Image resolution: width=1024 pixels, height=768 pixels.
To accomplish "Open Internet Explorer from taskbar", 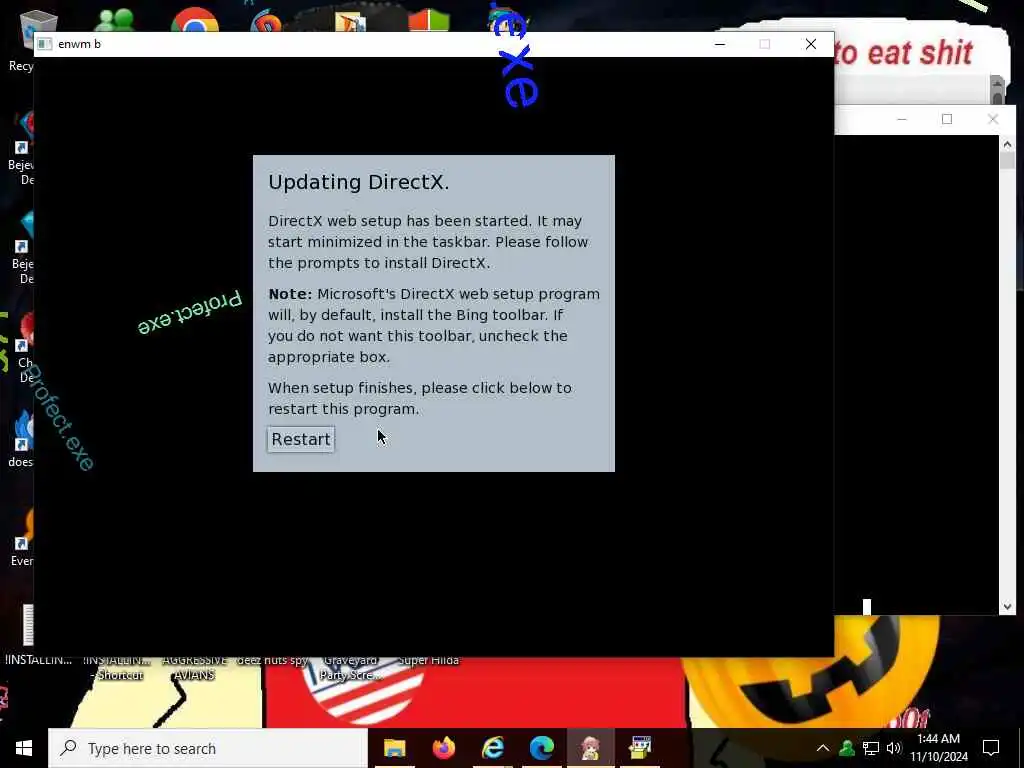I will (x=492, y=748).
